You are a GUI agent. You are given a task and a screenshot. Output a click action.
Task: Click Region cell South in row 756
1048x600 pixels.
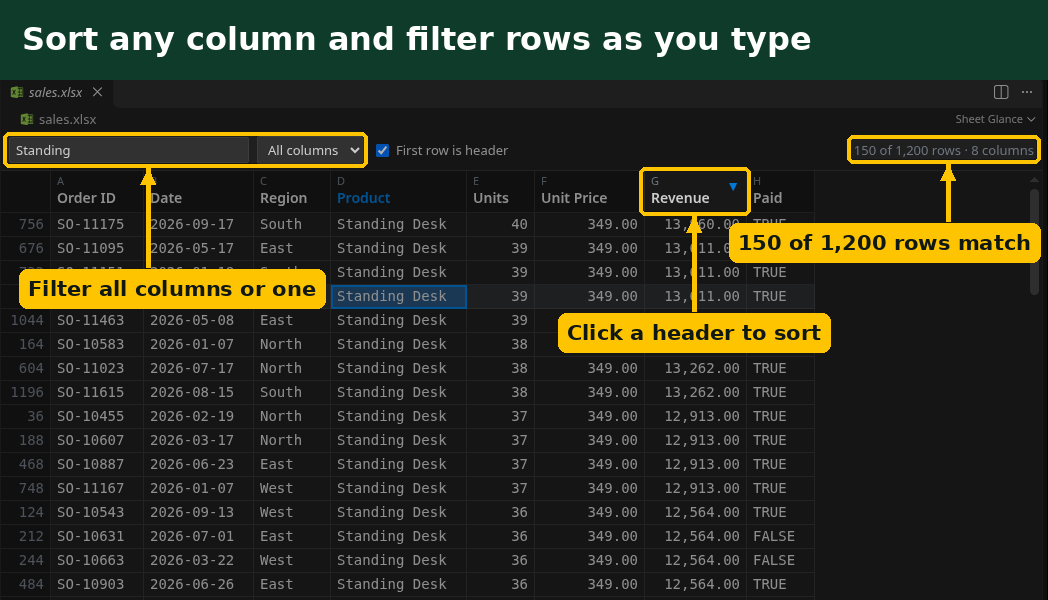pos(291,224)
